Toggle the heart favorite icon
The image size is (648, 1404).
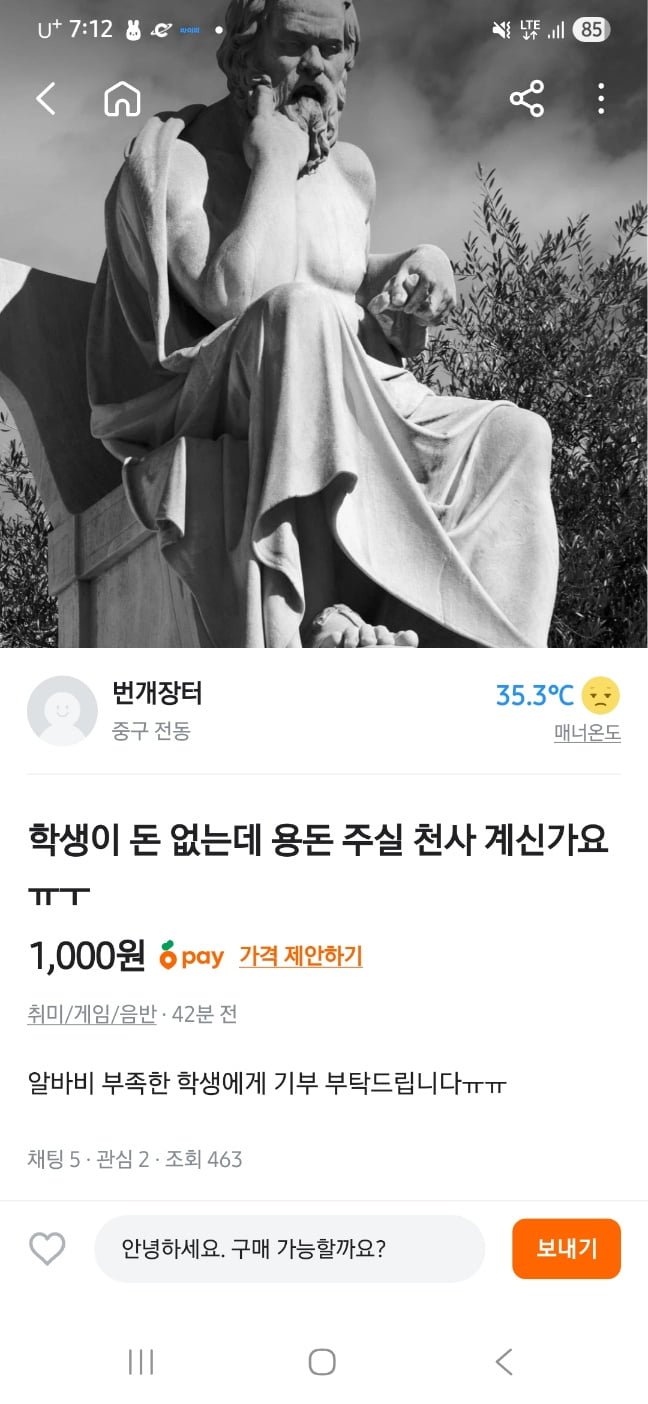point(47,1248)
